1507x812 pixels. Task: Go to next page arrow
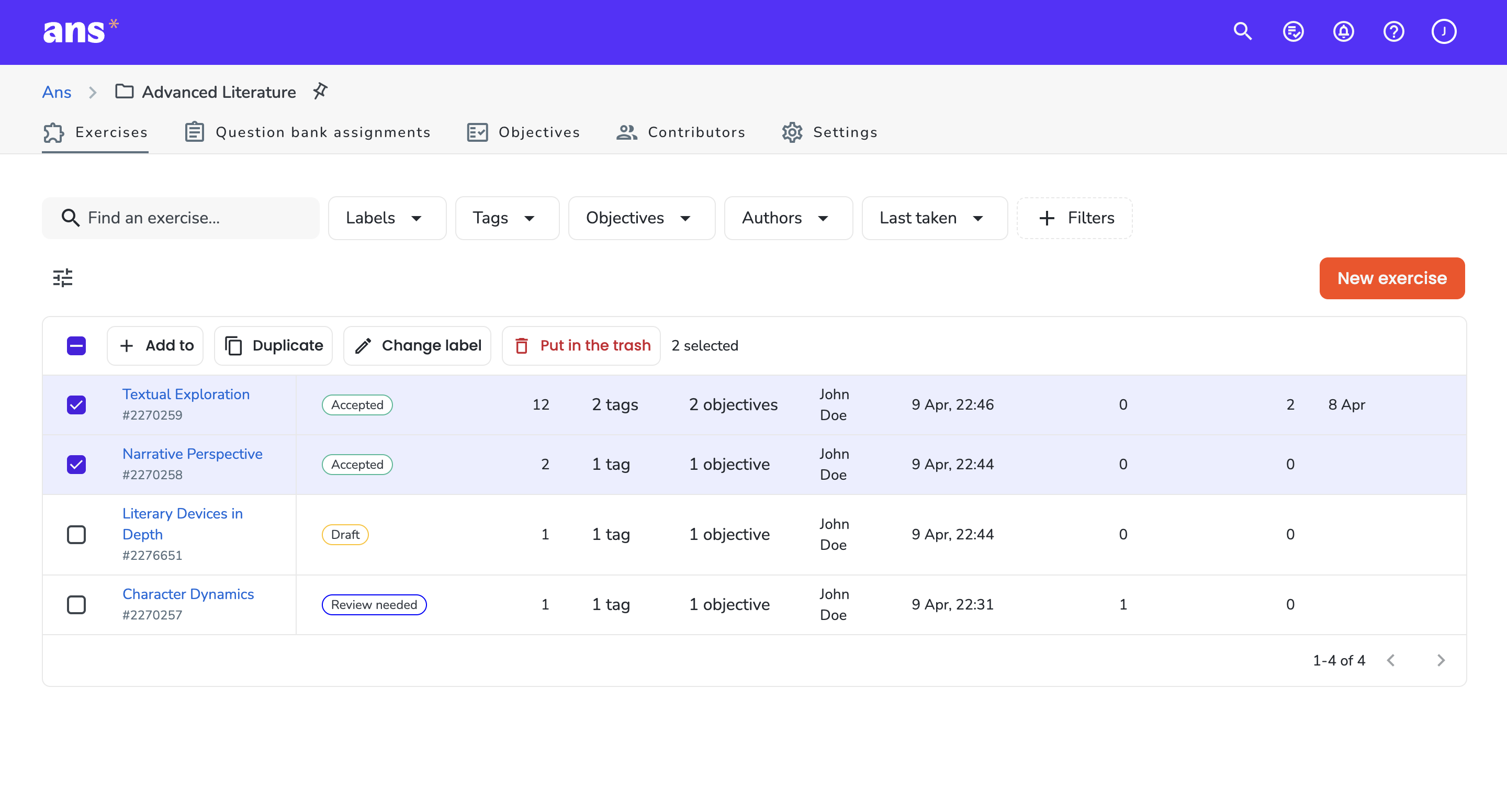click(1441, 660)
